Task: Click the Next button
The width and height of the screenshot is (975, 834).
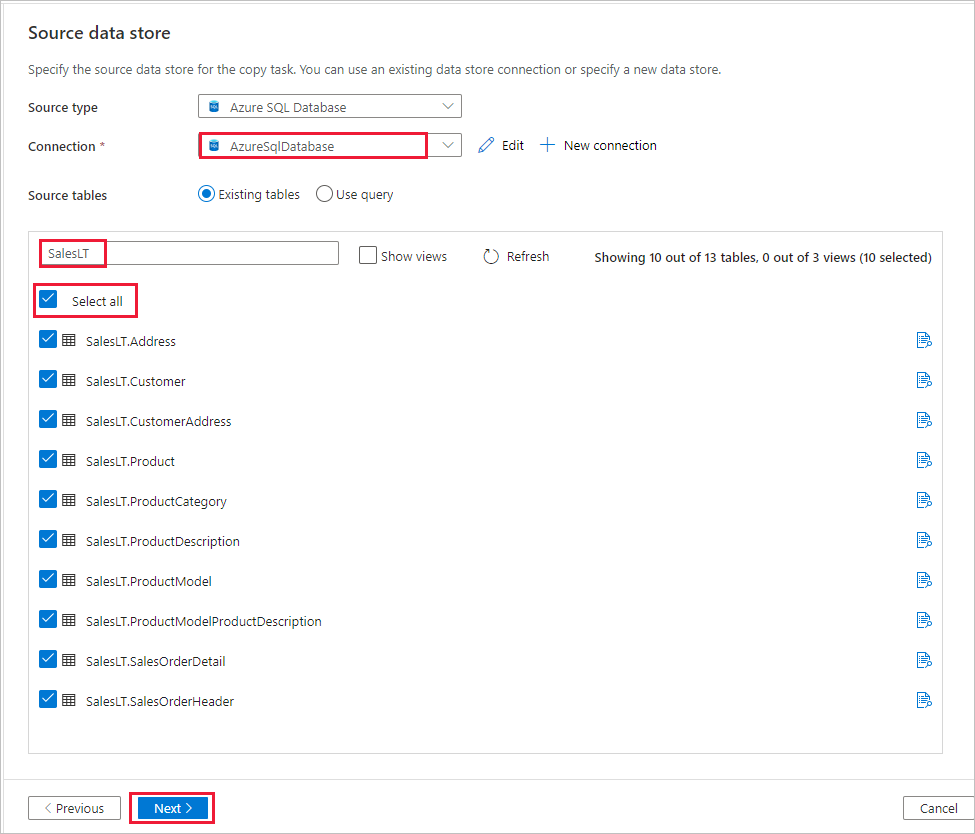Action: point(170,807)
